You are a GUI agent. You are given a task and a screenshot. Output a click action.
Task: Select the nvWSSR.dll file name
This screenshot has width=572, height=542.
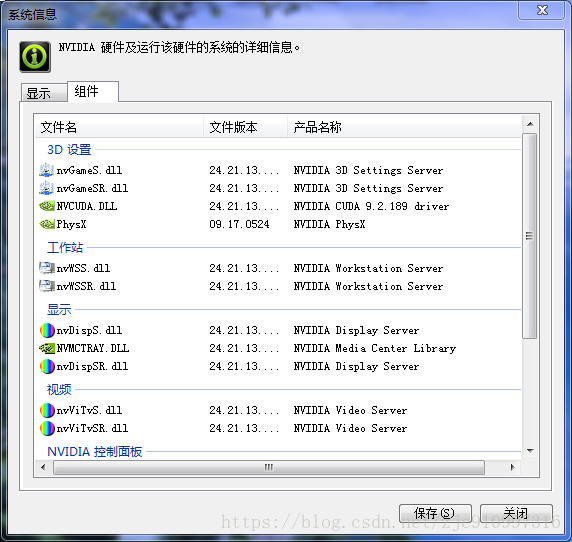tap(86, 286)
